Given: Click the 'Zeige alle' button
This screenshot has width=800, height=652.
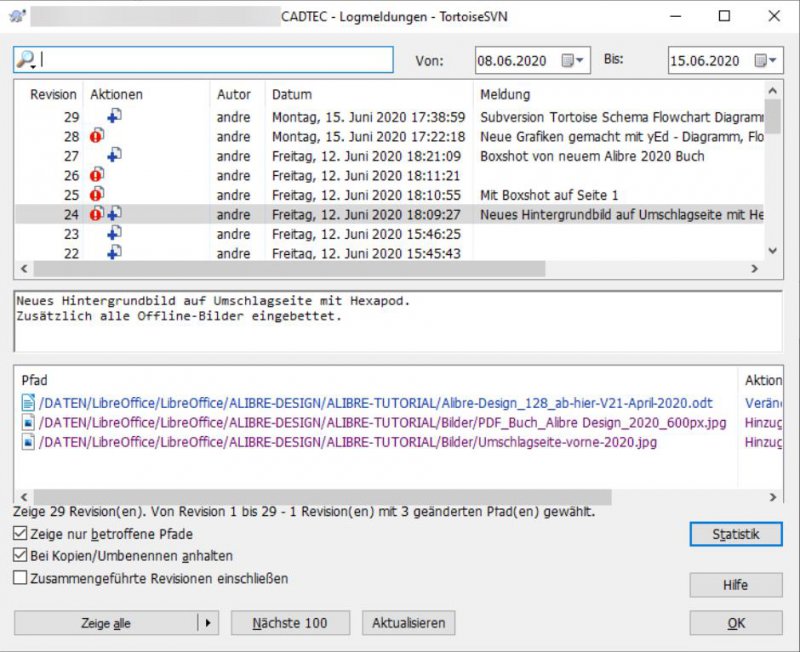Looking at the screenshot, I should click(x=106, y=623).
